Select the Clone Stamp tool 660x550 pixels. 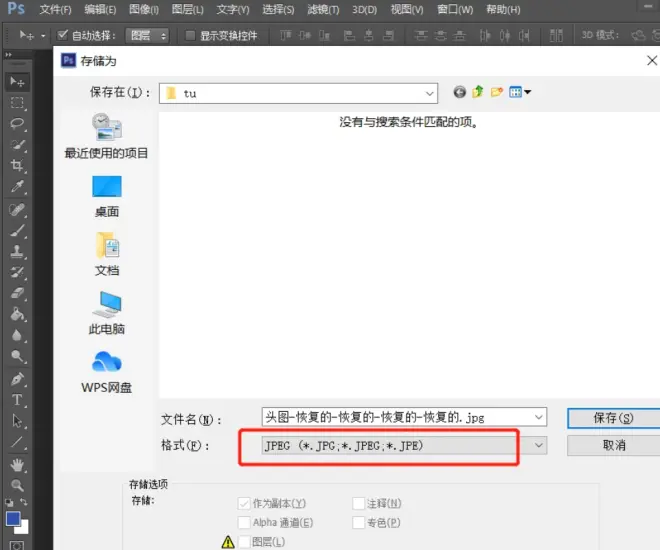(x=17, y=251)
